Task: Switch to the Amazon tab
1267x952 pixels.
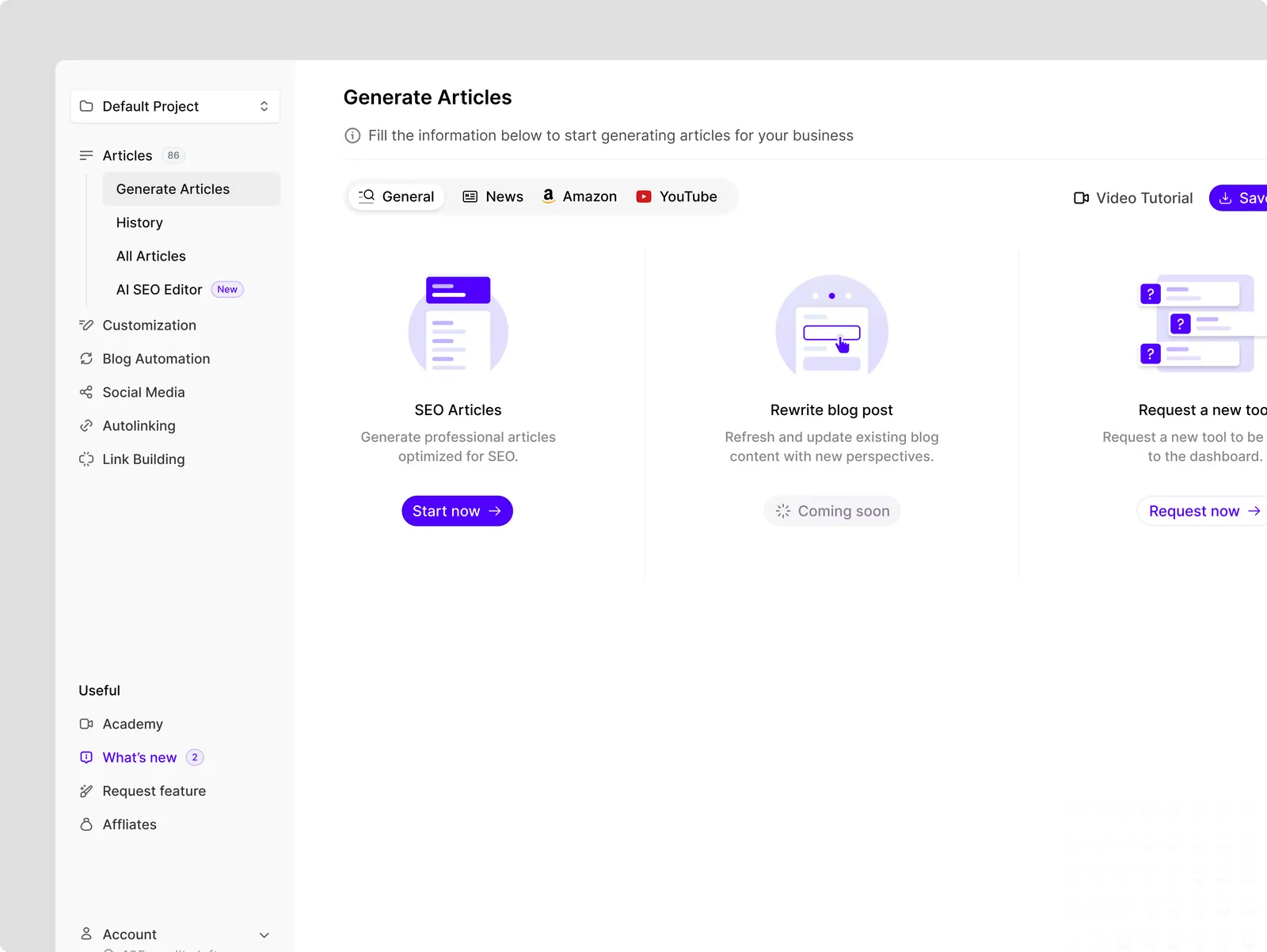Action: [579, 196]
